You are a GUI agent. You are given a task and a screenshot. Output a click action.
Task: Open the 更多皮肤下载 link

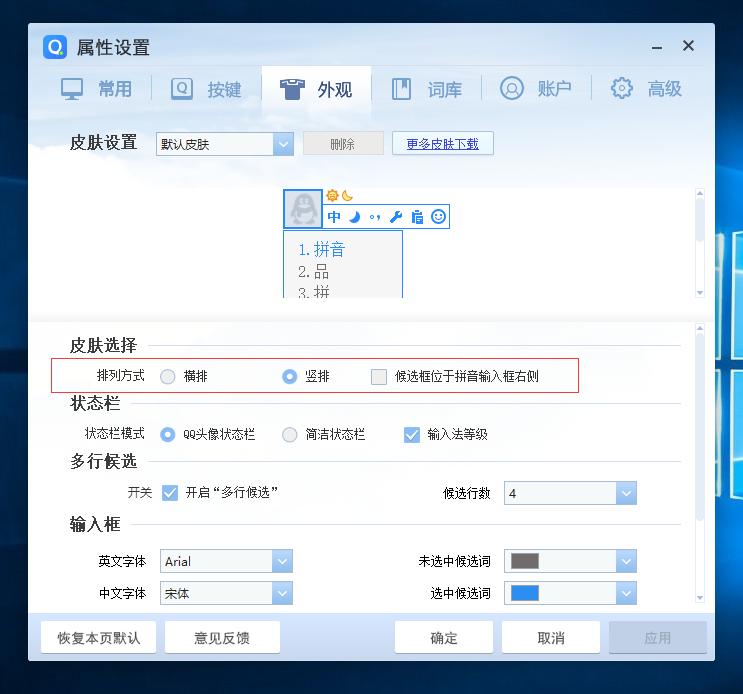tap(443, 144)
